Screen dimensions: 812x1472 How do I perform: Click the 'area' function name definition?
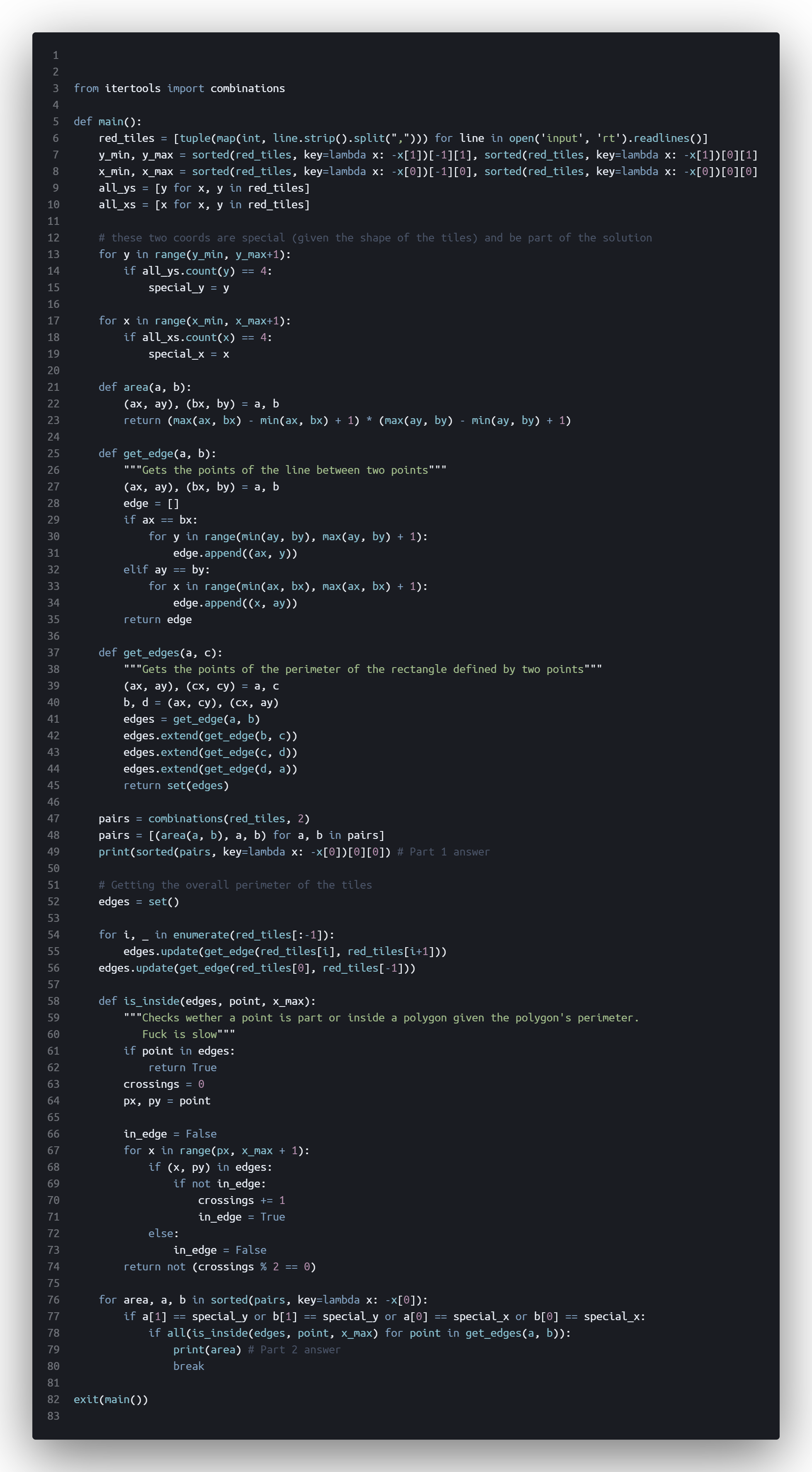135,387
